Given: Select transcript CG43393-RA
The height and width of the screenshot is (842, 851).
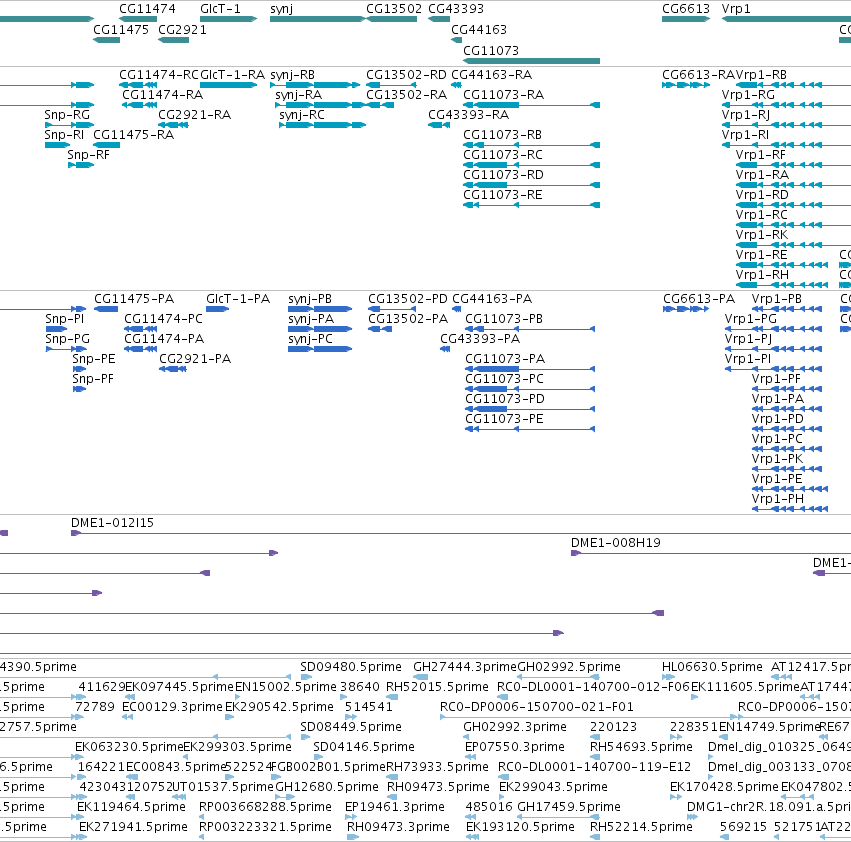Looking at the screenshot, I should tap(468, 115).
